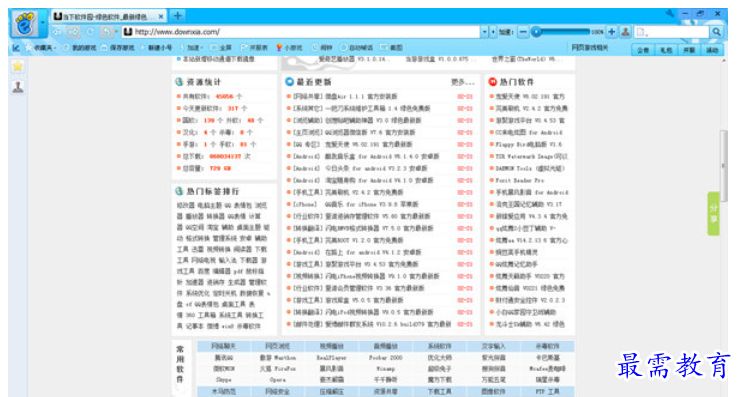Open the Winamp link
This screenshot has width=739, height=397.
click(x=386, y=369)
